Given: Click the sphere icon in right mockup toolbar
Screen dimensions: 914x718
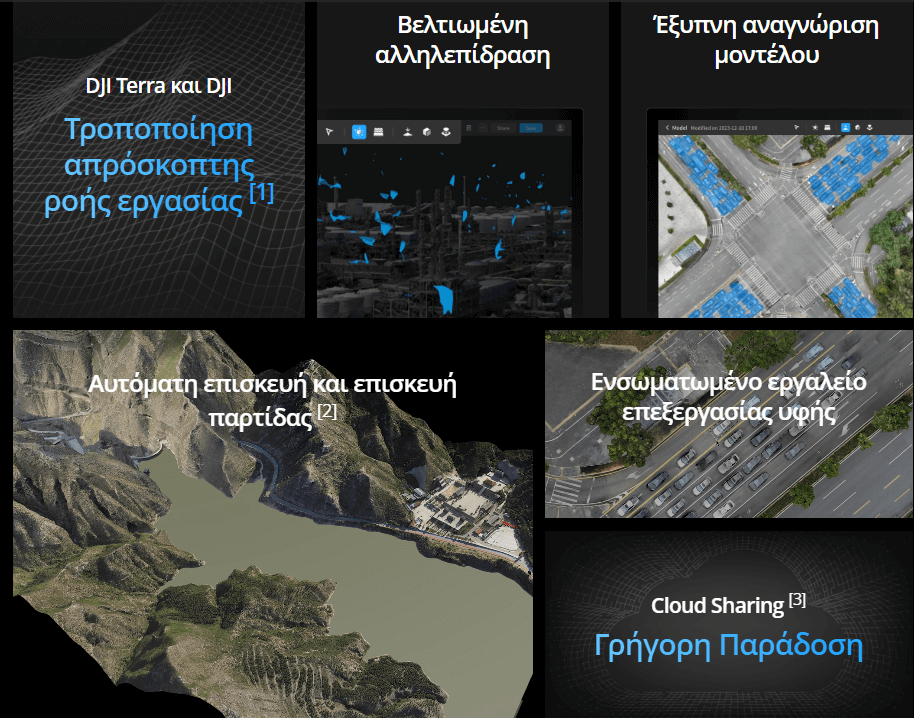Looking at the screenshot, I should 858,128.
